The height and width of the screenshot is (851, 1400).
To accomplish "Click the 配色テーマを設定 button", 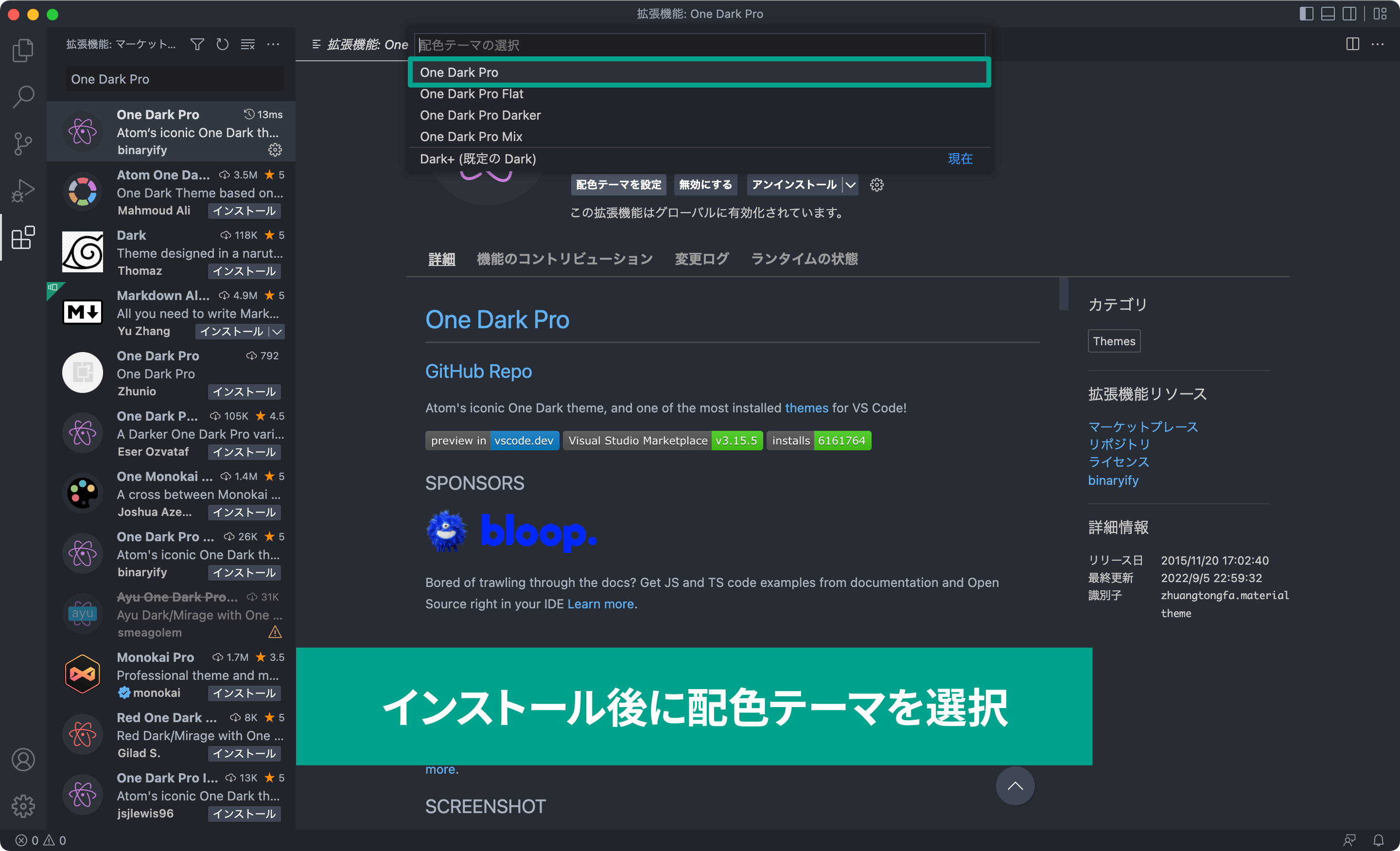I will point(619,185).
